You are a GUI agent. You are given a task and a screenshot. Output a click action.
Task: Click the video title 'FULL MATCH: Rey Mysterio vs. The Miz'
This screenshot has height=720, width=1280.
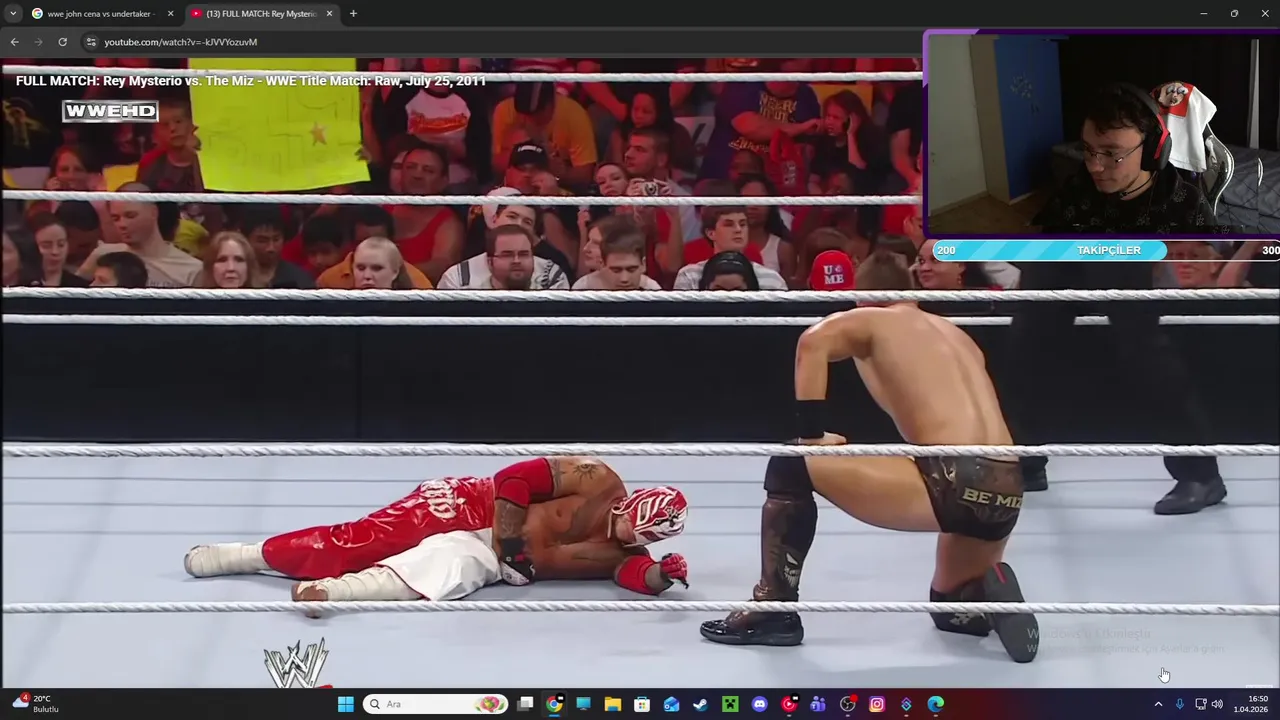pyautogui.click(x=251, y=81)
